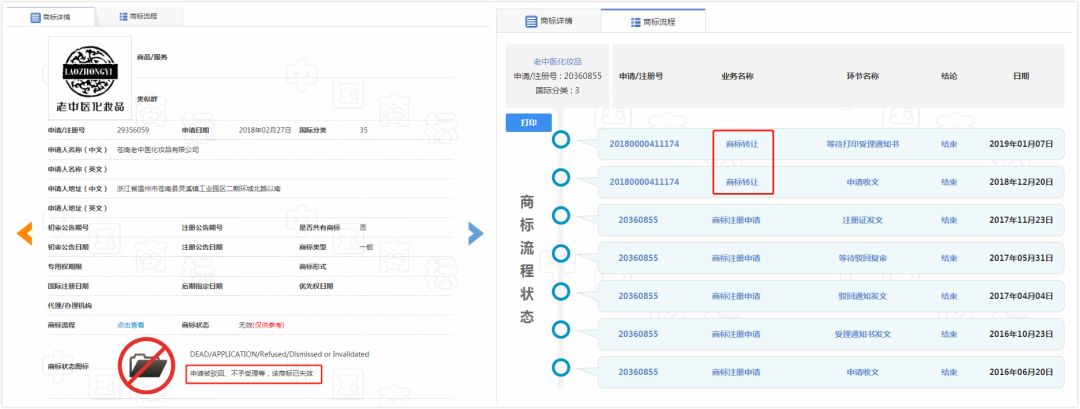Screen dimensions: 1080x409
Task: Click the applicant address starting 浙江省温州市
Action: tap(198, 188)
